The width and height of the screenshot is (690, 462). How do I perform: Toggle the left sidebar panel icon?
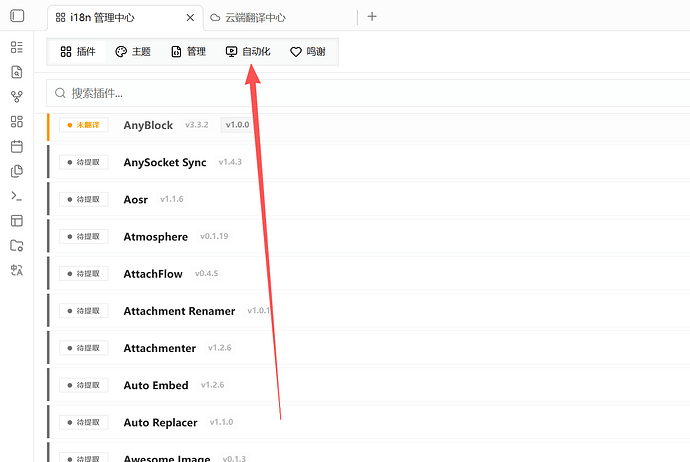pos(17,16)
